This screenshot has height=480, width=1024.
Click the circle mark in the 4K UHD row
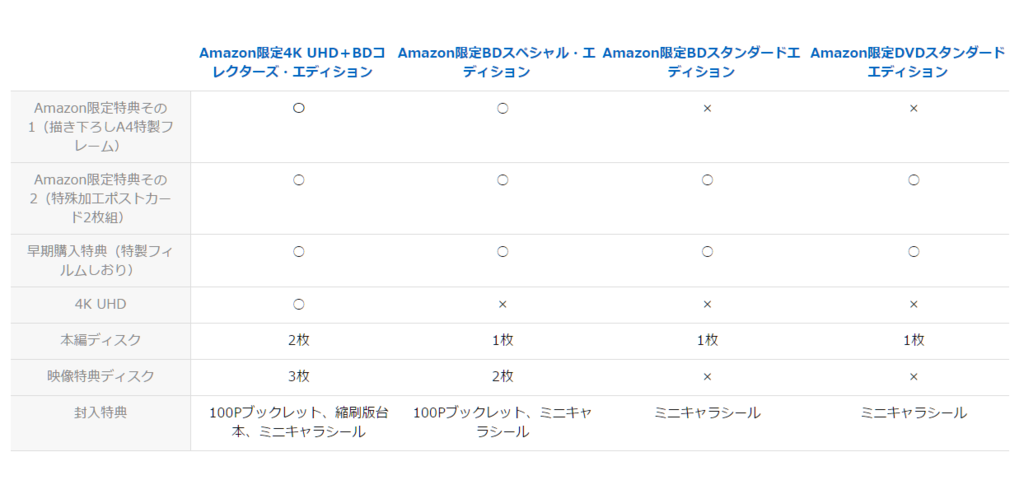(x=298, y=304)
